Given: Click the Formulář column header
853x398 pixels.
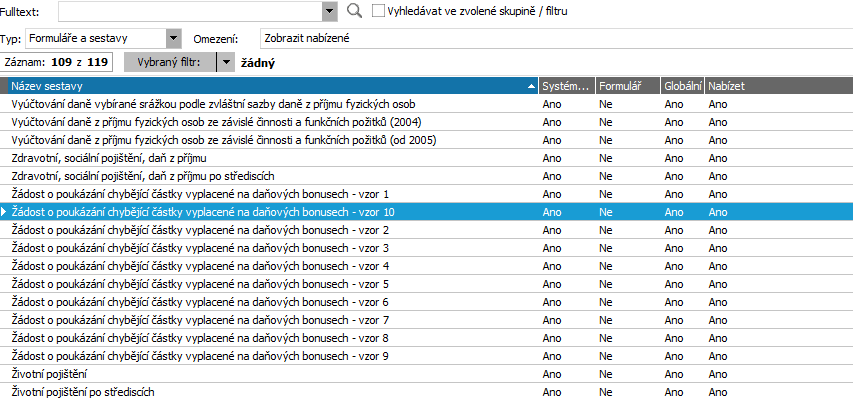Looking at the screenshot, I should pos(627,86).
